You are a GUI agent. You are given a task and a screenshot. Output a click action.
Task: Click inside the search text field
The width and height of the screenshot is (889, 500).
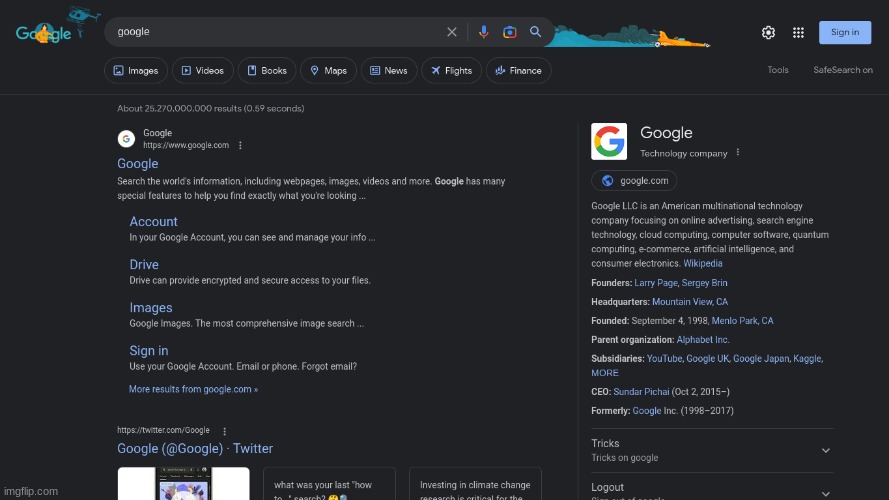tap(270, 32)
